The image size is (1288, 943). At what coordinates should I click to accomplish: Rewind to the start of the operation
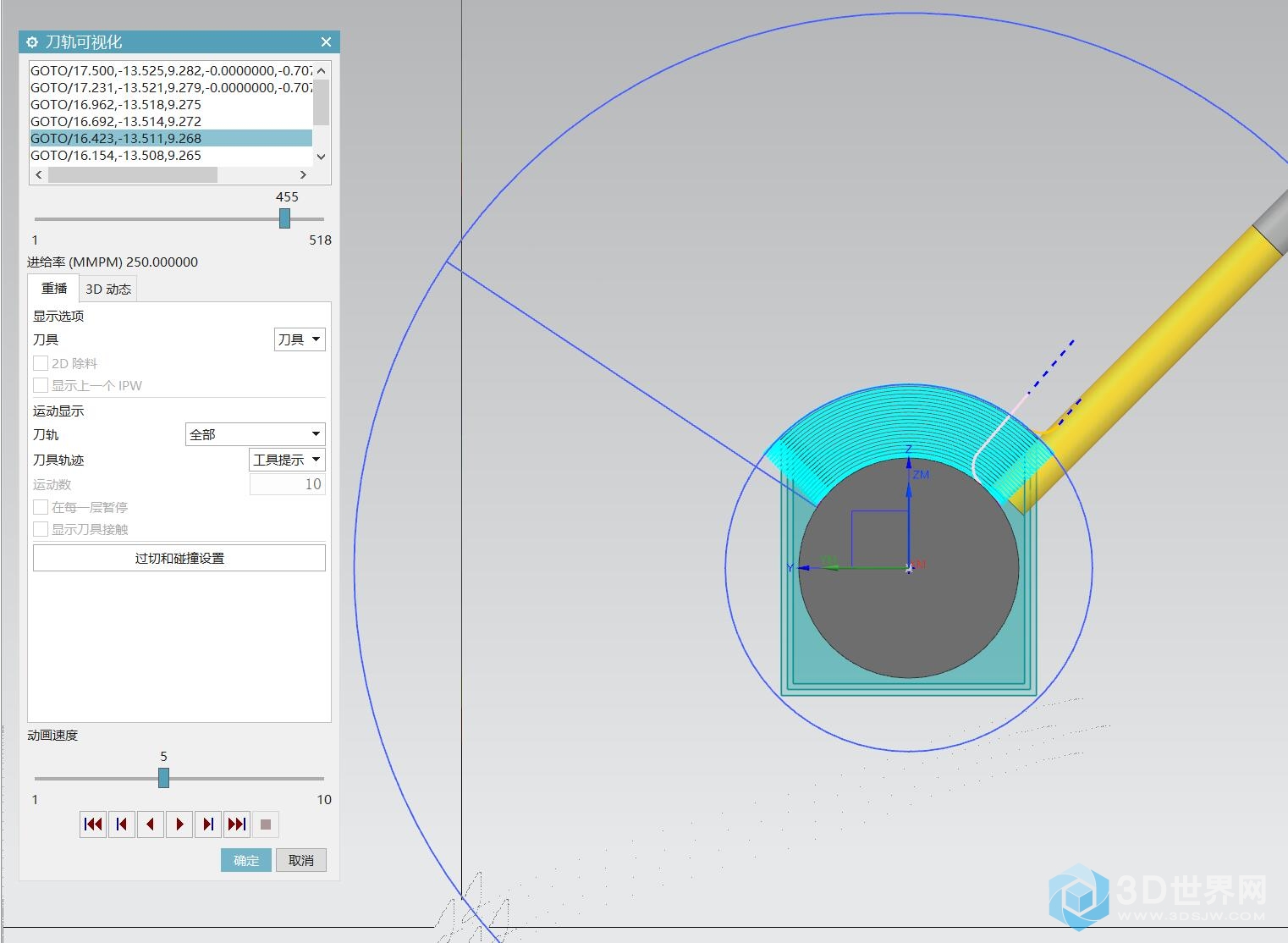point(93,824)
